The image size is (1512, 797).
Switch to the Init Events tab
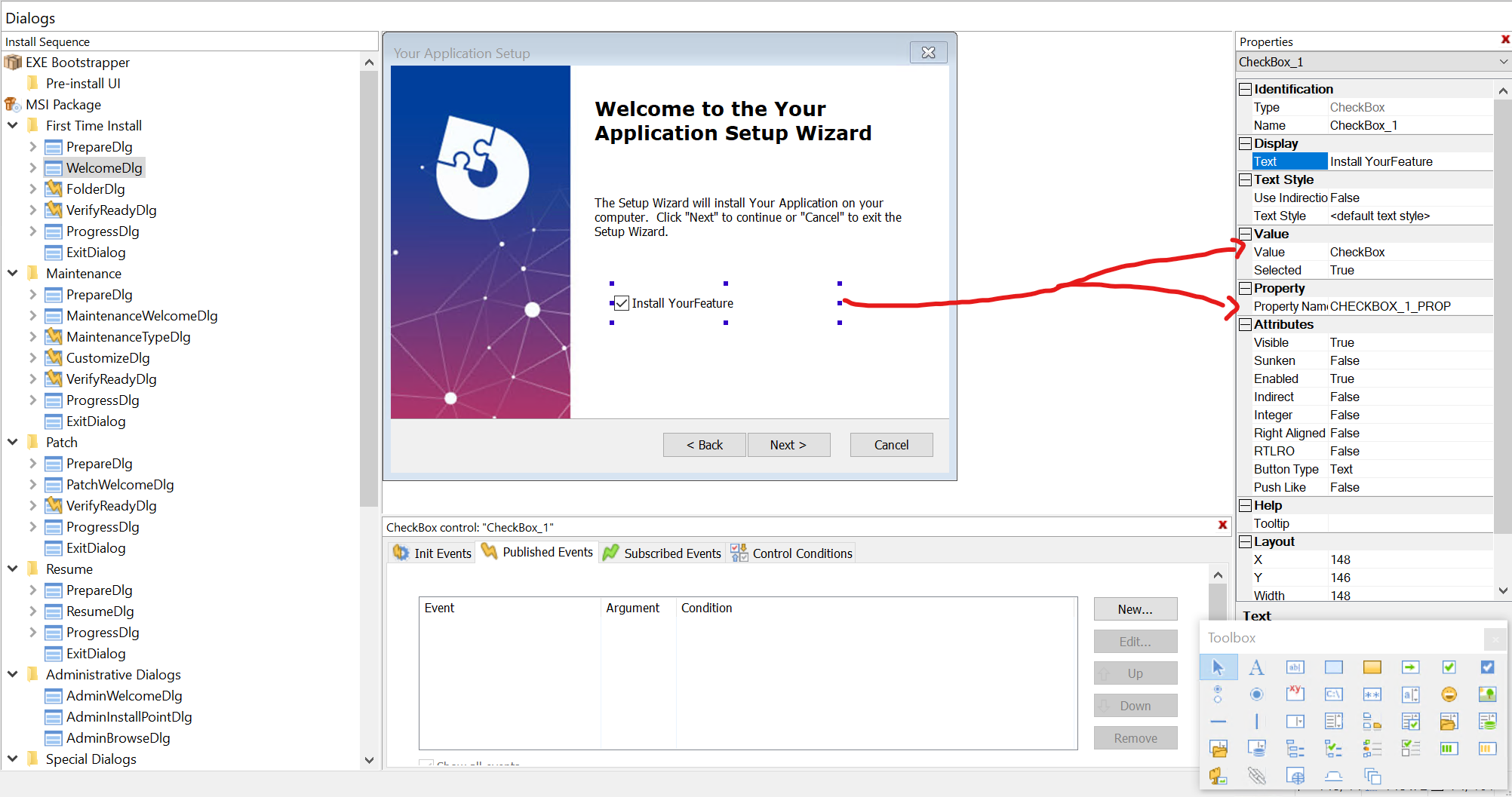coord(432,553)
